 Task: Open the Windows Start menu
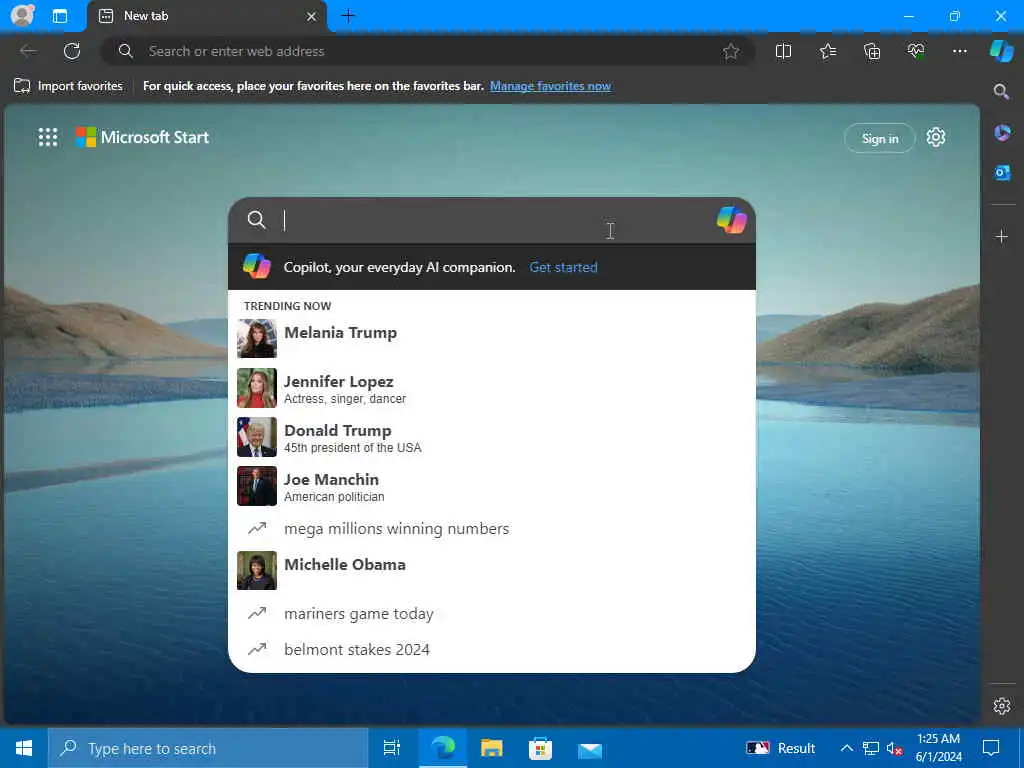(x=24, y=748)
